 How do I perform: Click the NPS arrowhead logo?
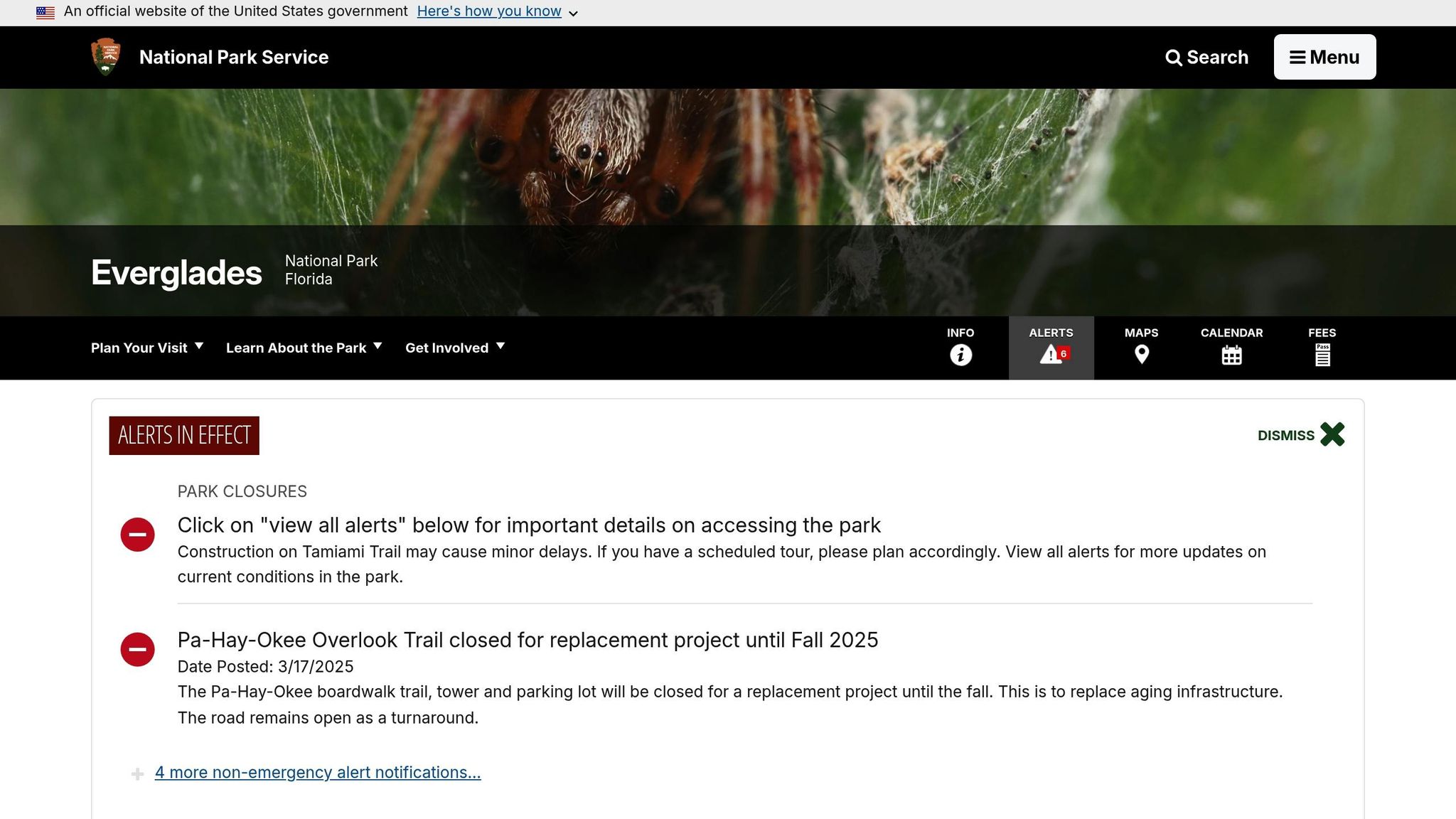click(106, 57)
